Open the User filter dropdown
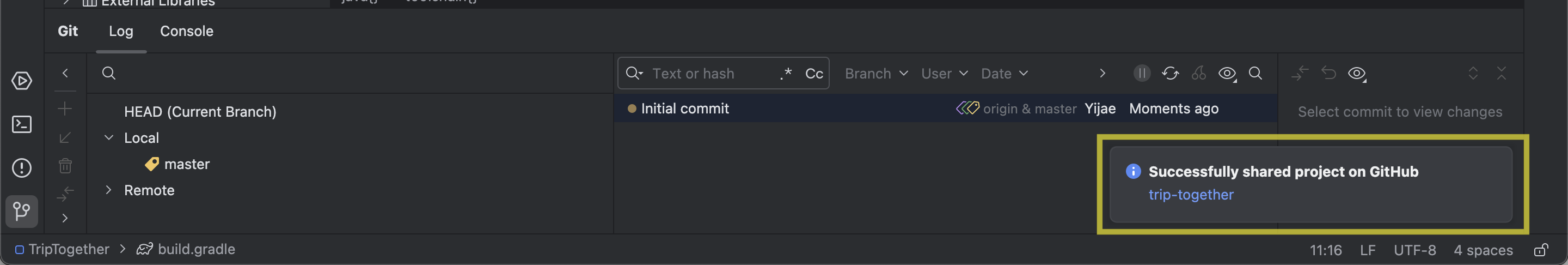This screenshot has height=265, width=1568. (x=944, y=74)
